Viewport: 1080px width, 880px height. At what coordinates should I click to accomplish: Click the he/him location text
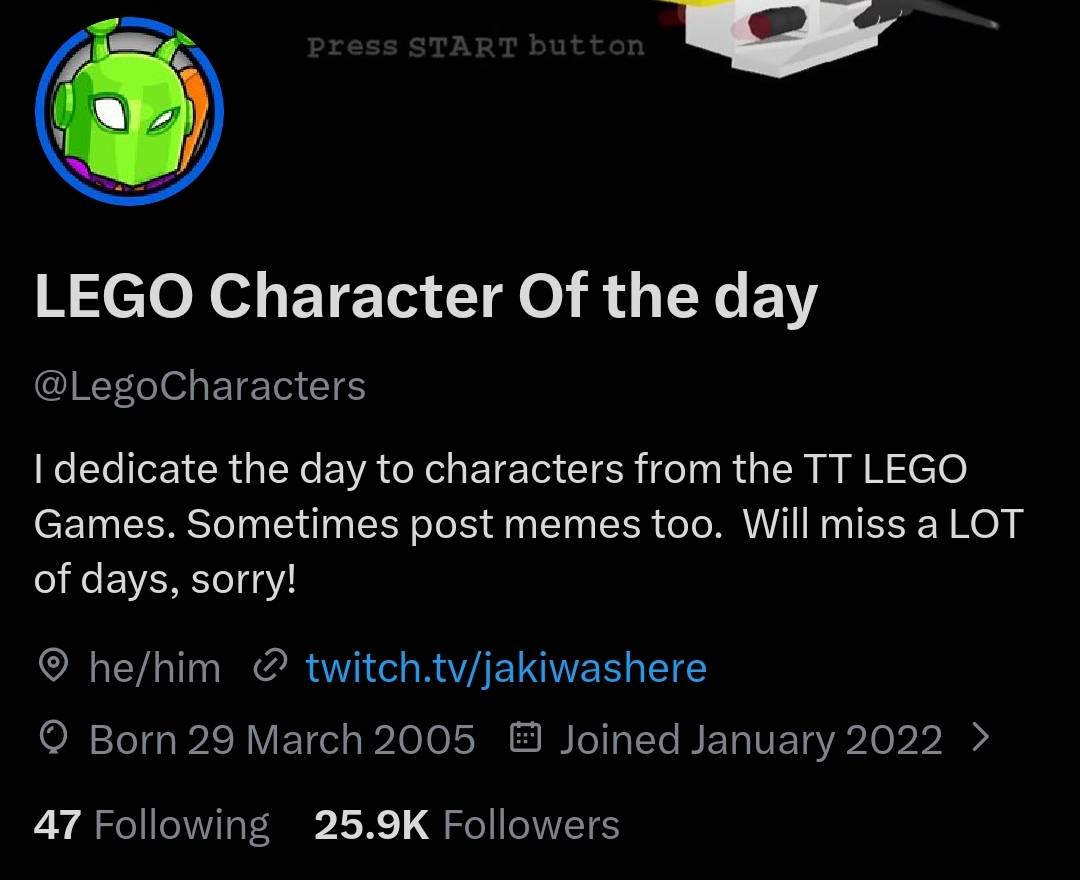[x=155, y=667]
